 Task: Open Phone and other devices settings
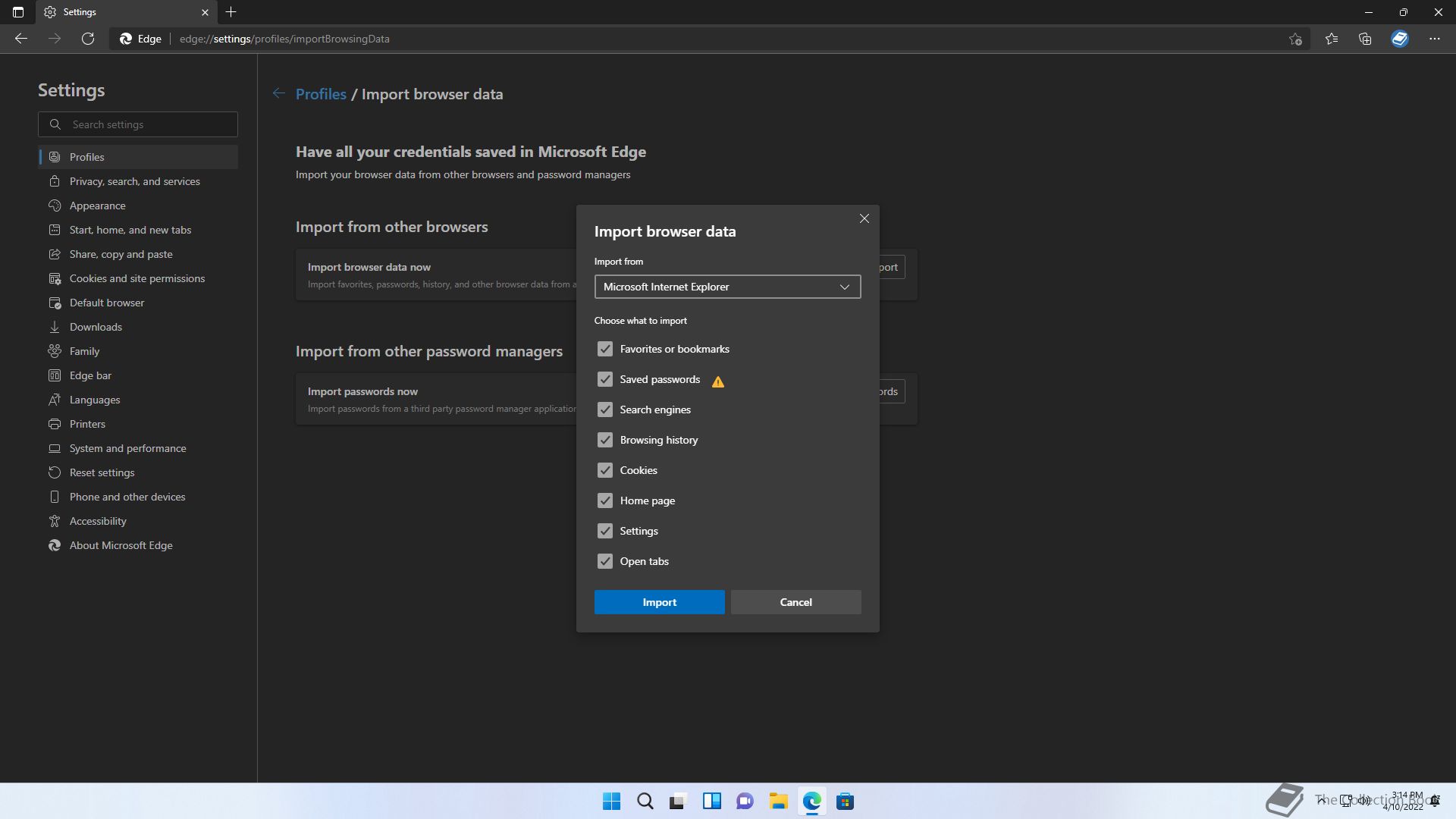click(138, 497)
